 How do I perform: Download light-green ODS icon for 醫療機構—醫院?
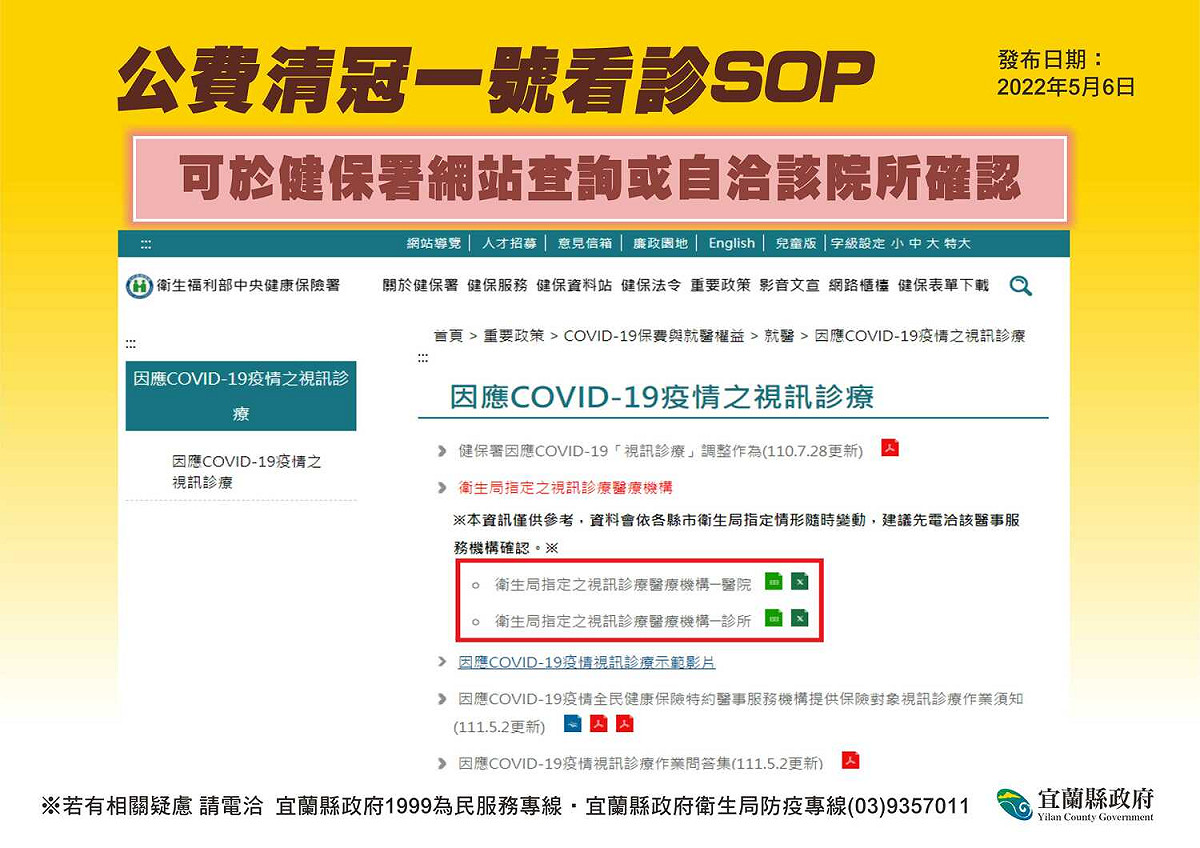pos(773,582)
